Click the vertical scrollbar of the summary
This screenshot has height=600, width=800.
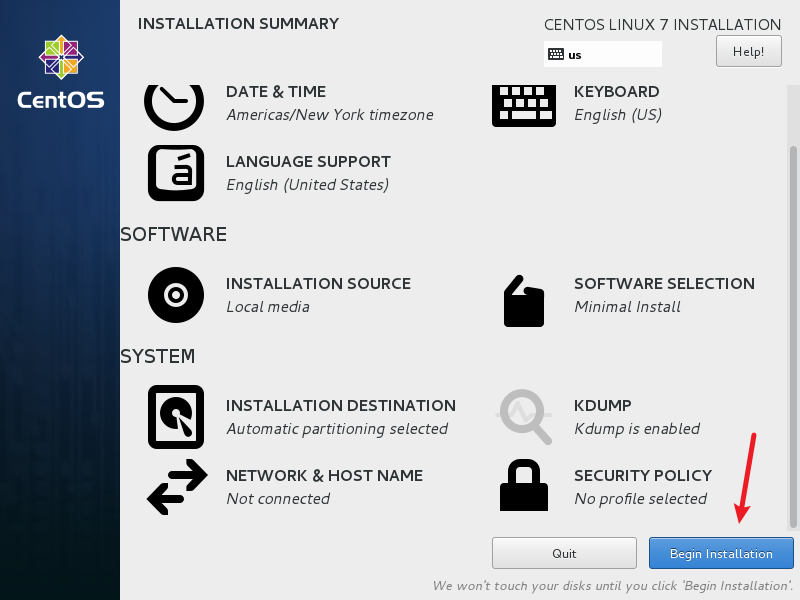point(793,337)
